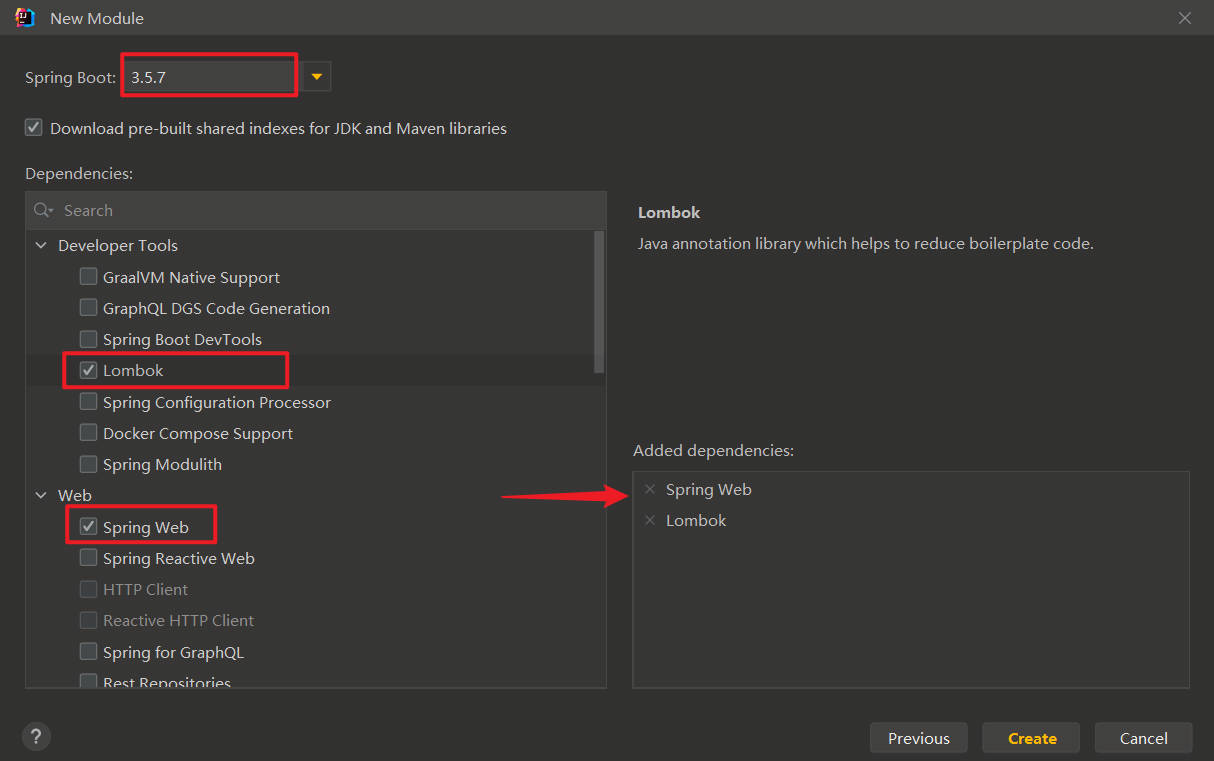1214x761 pixels.
Task: Close the New Module dialog
Action: (x=1185, y=18)
